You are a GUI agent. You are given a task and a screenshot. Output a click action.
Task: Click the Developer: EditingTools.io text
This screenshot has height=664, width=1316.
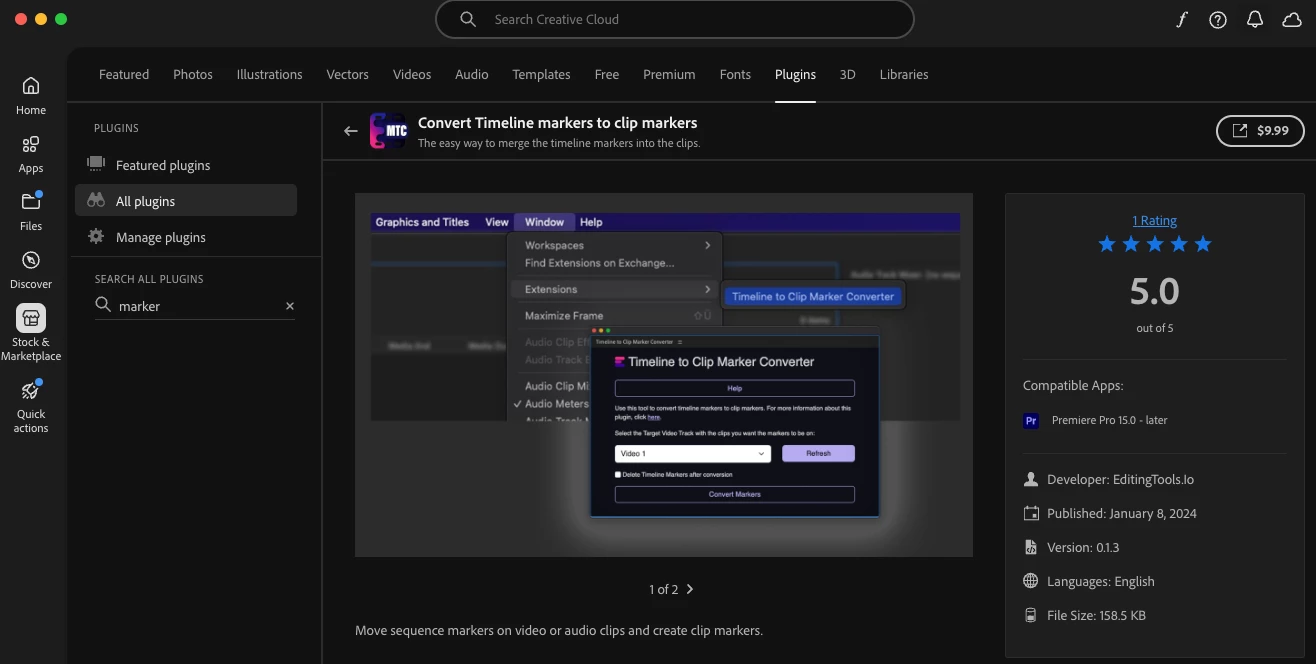[x=1120, y=480]
